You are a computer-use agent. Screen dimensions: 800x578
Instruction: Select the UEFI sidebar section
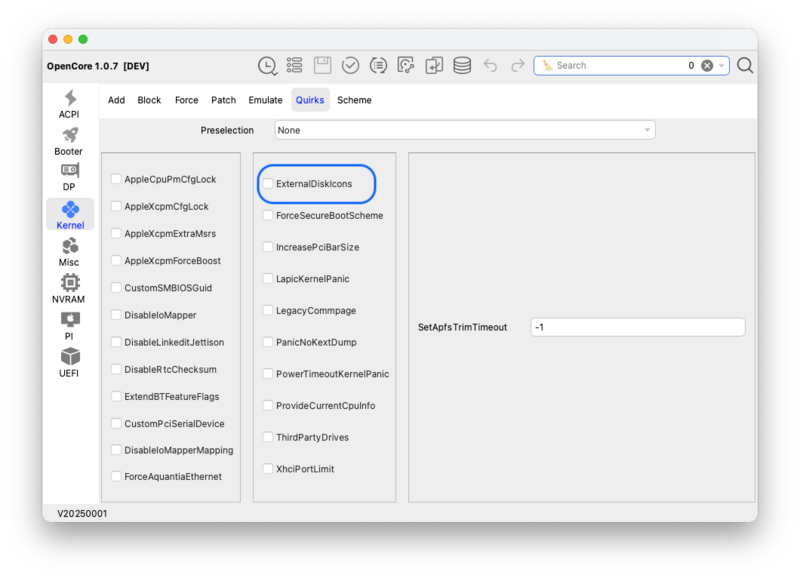69,362
